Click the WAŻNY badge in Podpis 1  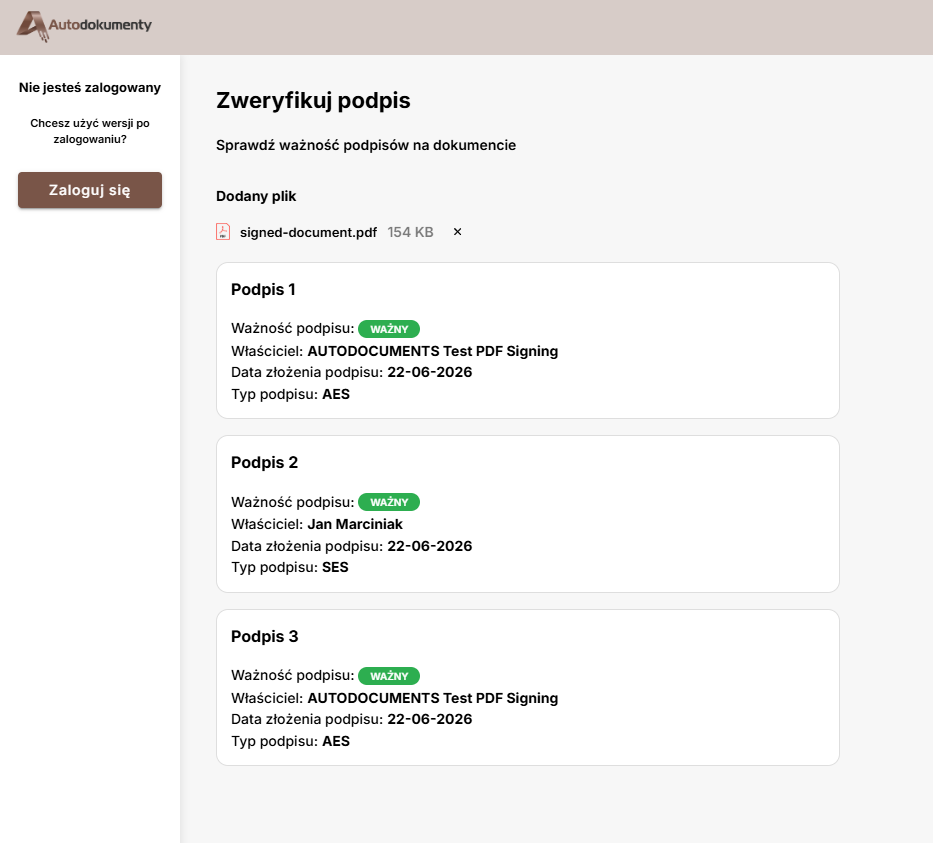[389, 329]
